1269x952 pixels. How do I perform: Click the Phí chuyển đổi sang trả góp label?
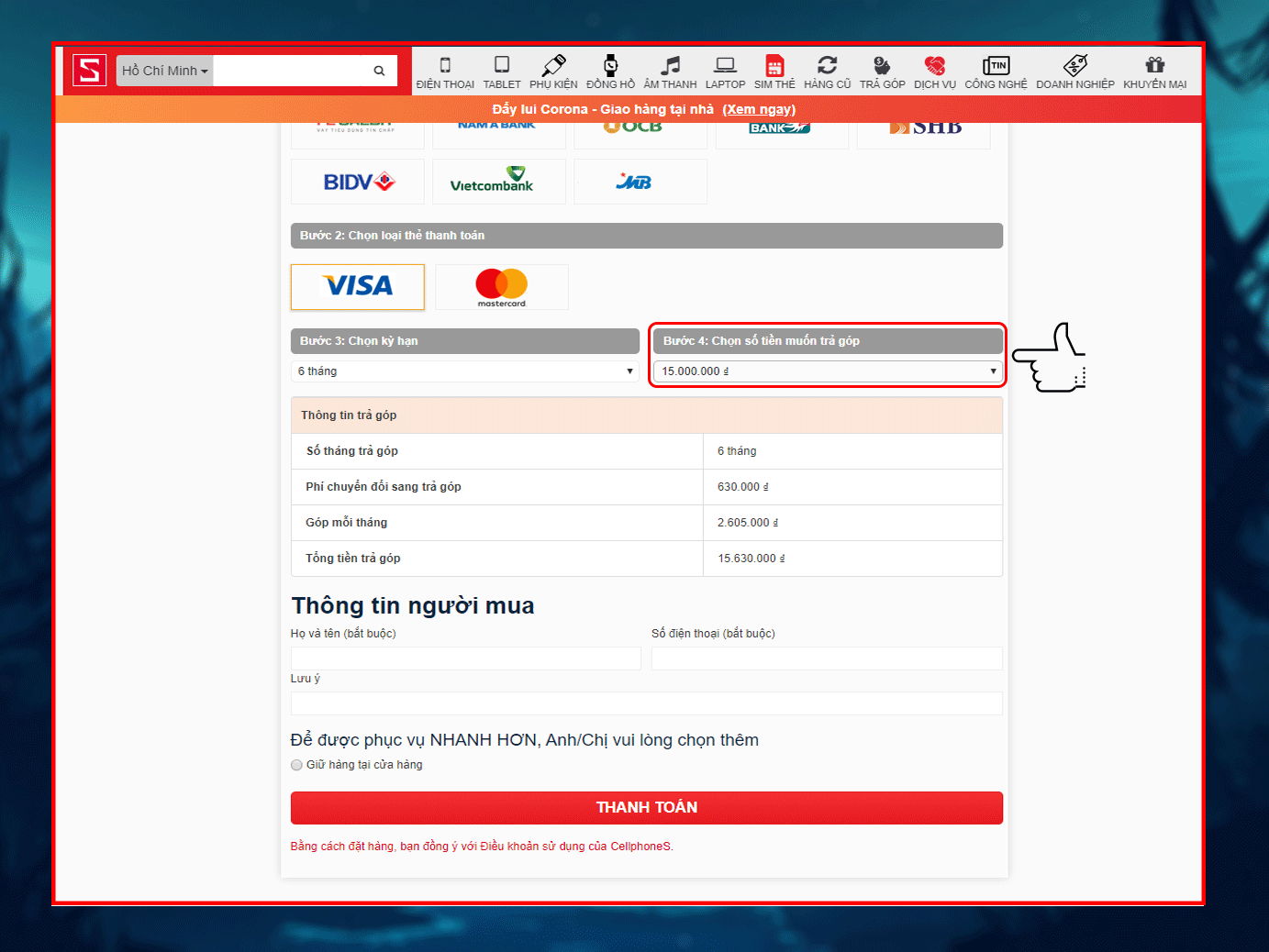tap(384, 487)
